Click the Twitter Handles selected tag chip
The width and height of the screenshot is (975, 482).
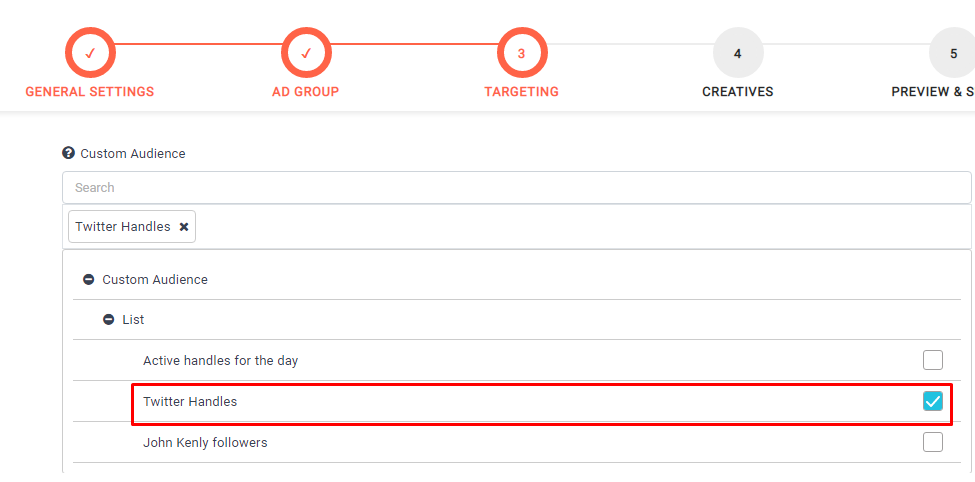point(122,227)
